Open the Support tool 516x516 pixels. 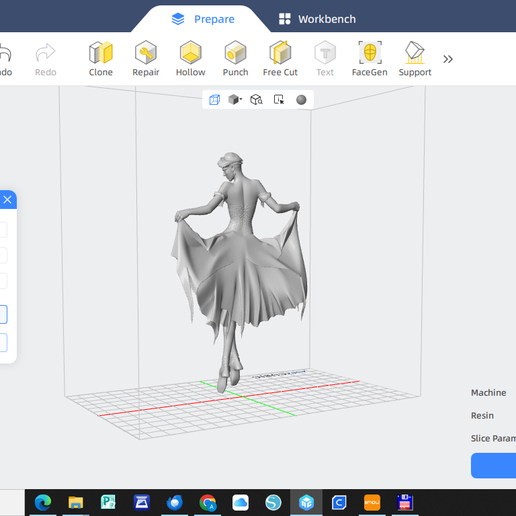(415, 59)
